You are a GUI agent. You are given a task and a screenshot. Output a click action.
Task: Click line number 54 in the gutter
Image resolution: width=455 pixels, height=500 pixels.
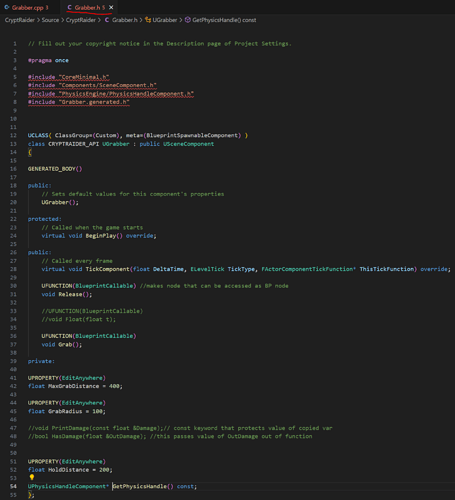click(x=13, y=486)
